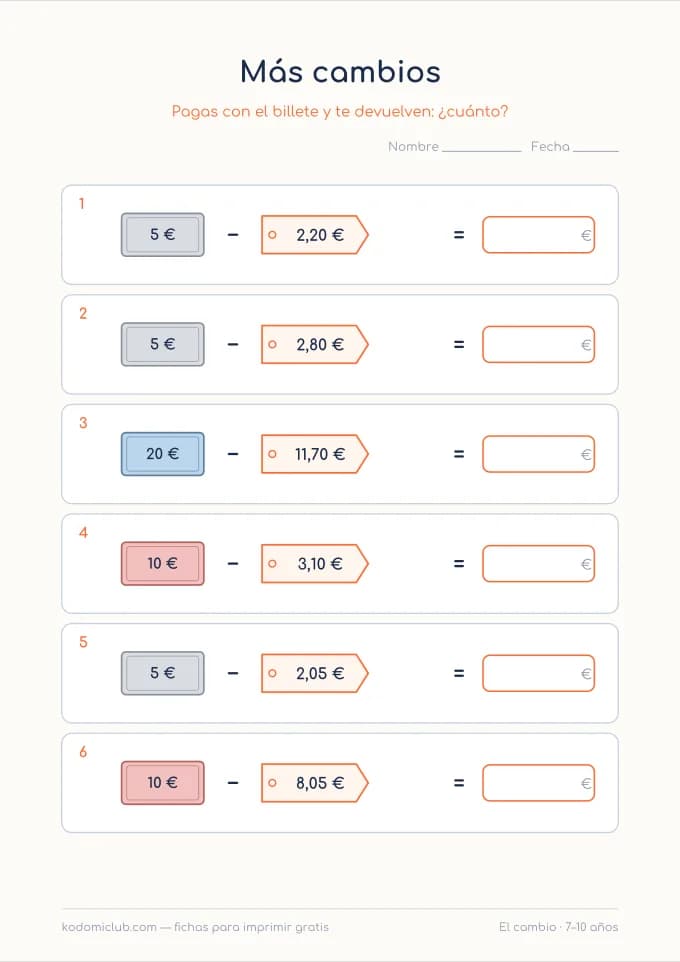
Task: Select the 8,05 € price tag
Action: point(314,783)
